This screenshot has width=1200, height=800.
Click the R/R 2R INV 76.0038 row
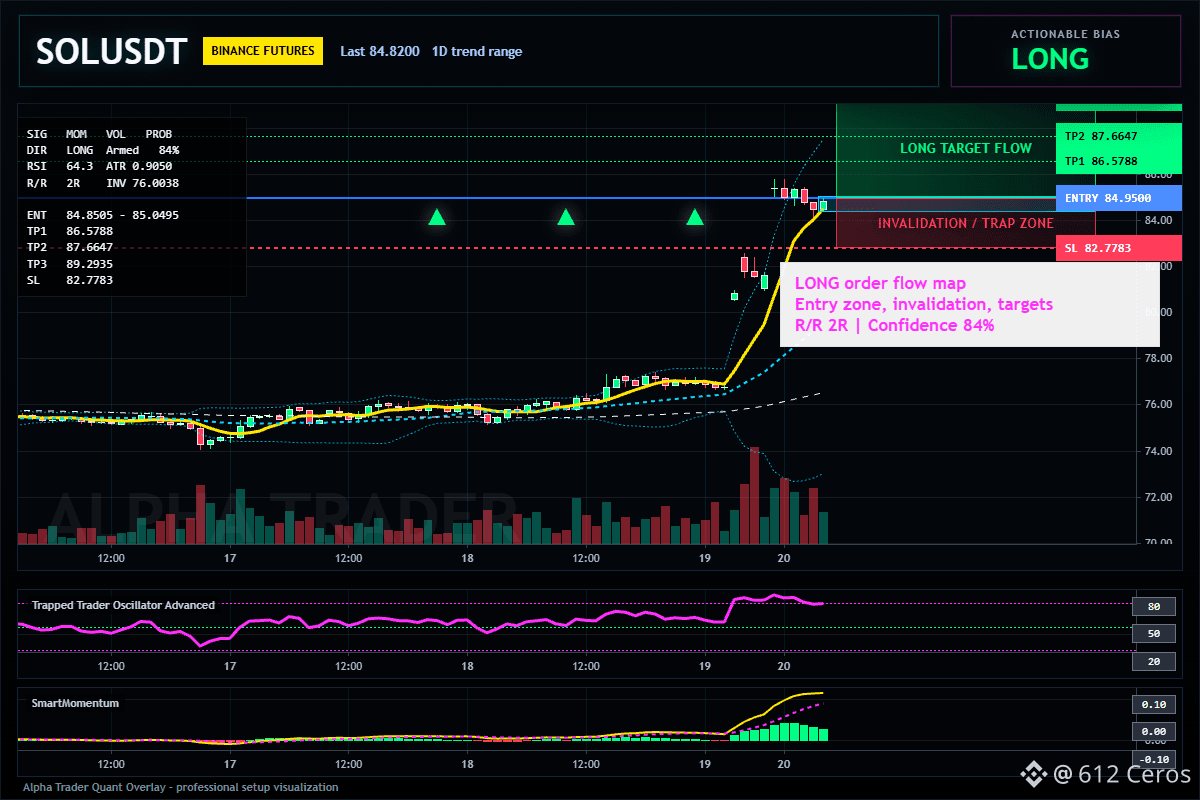(x=103, y=183)
